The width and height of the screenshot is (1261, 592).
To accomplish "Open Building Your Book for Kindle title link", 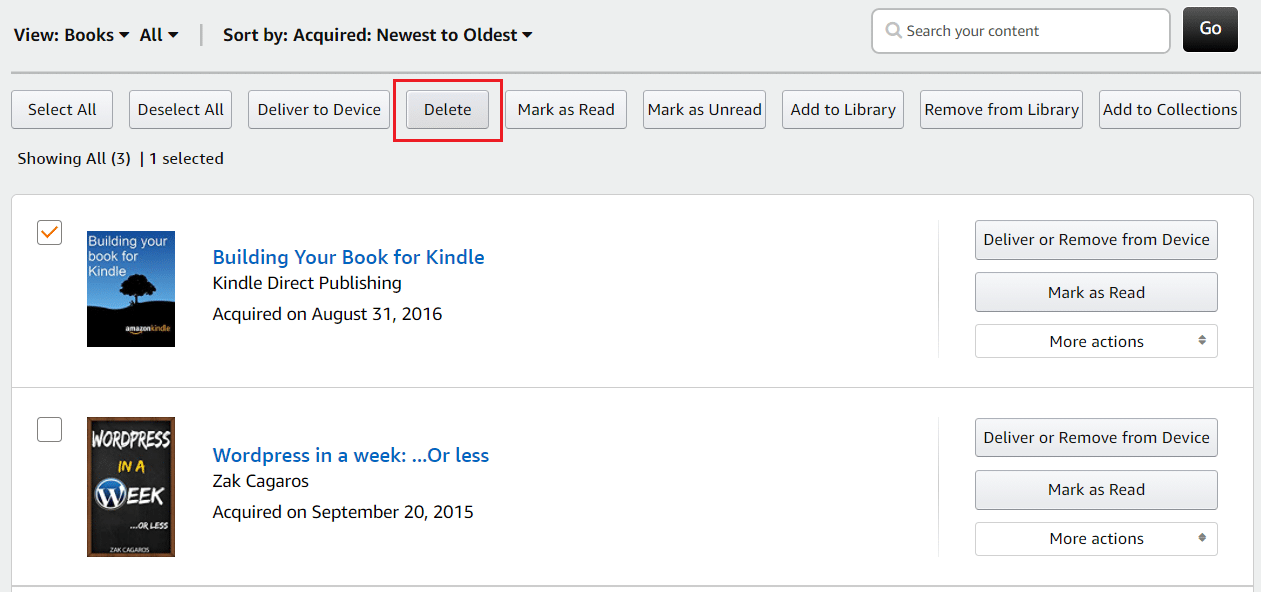I will 348,257.
